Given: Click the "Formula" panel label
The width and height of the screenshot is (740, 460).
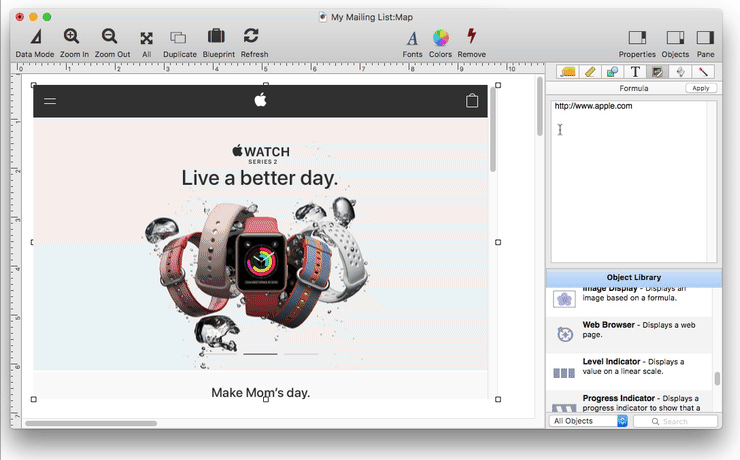Looking at the screenshot, I should point(634,88).
